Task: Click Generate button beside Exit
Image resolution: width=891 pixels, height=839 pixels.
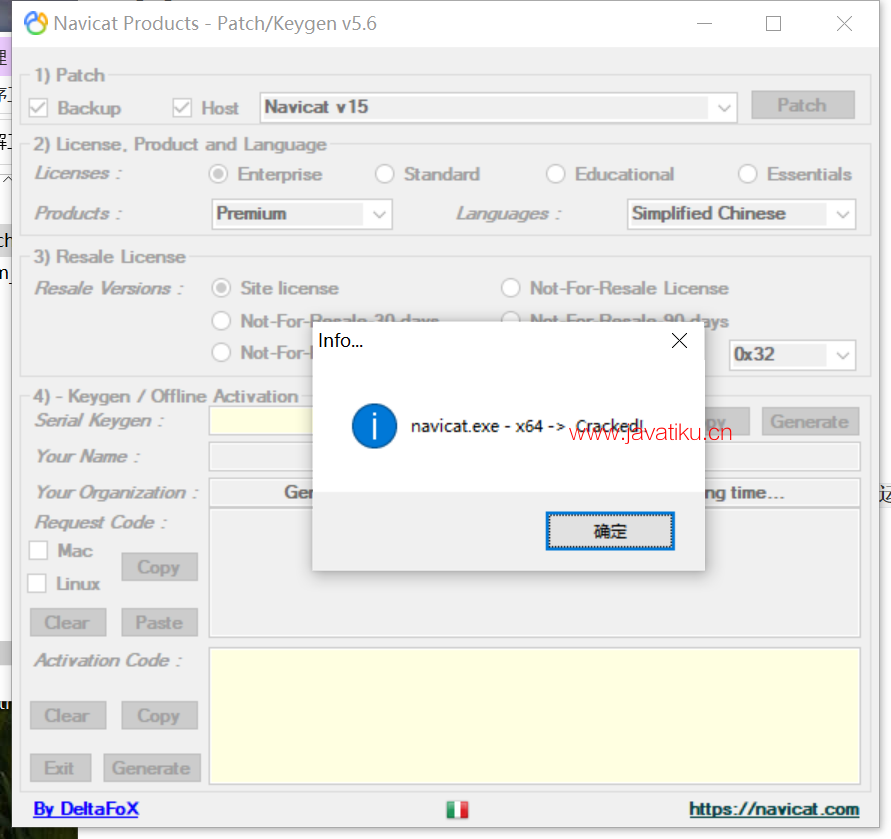Action: tap(152, 768)
